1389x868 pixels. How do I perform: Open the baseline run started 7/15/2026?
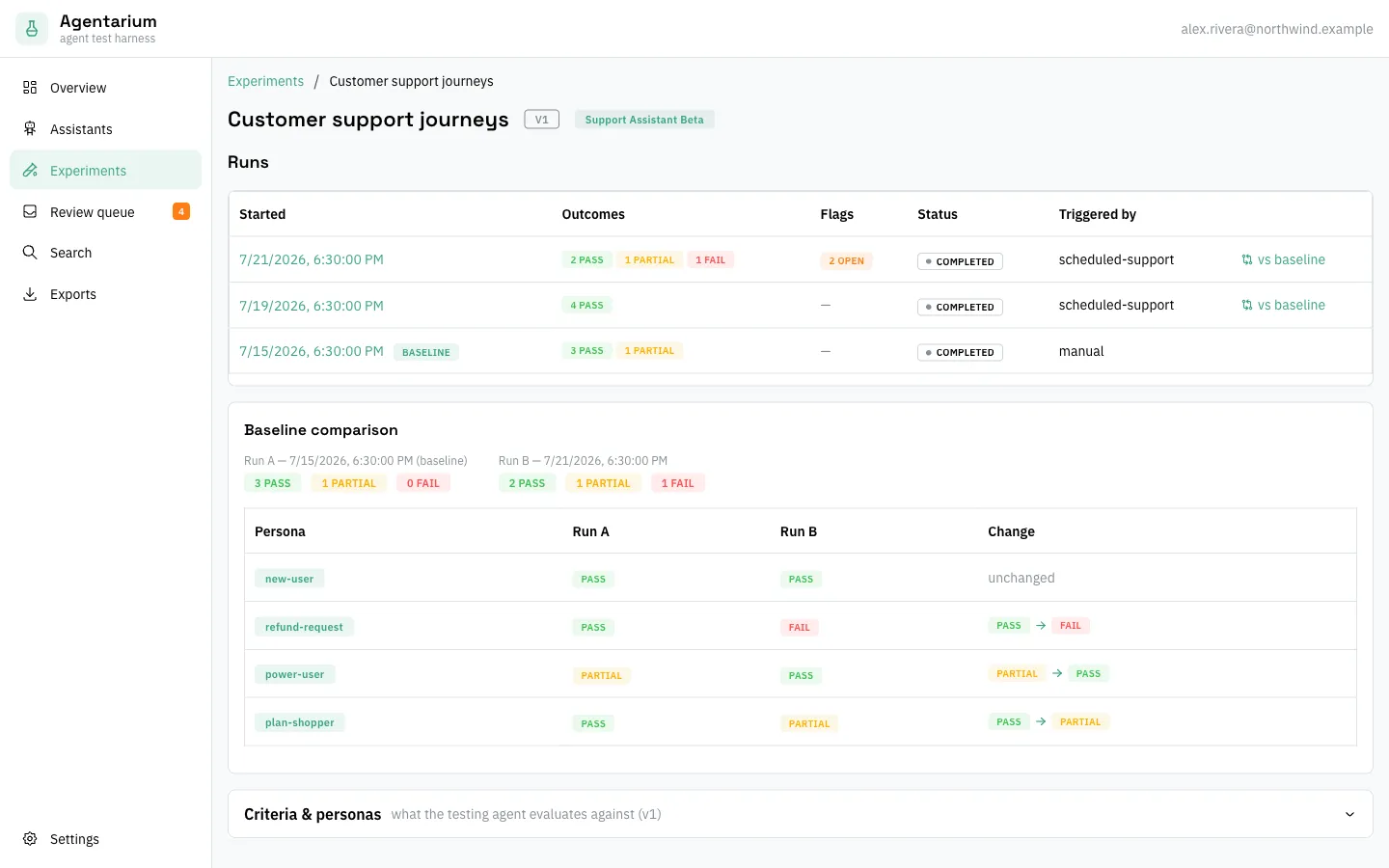[312, 351]
